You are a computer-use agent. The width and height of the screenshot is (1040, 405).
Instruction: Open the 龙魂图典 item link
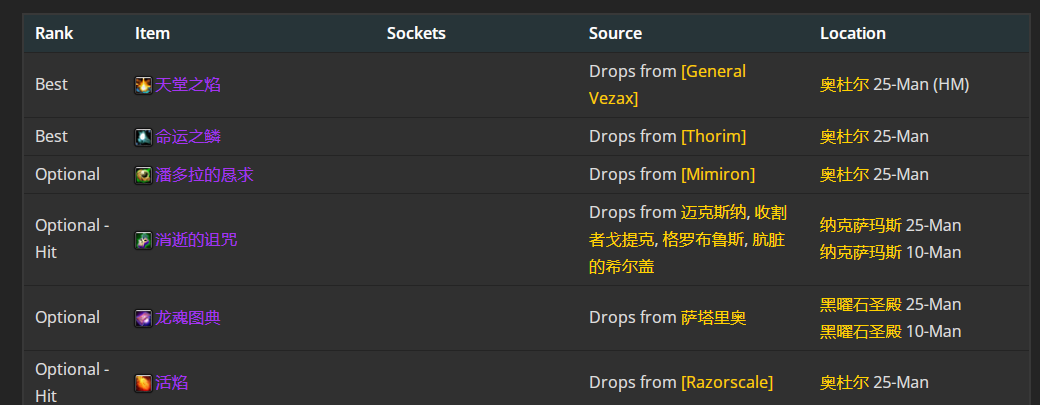(188, 318)
